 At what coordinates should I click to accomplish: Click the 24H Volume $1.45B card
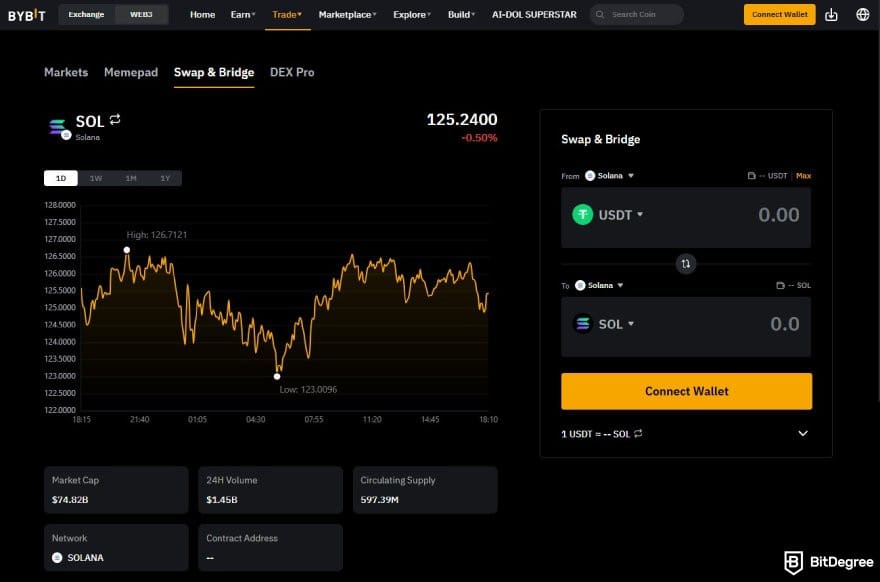(271, 490)
